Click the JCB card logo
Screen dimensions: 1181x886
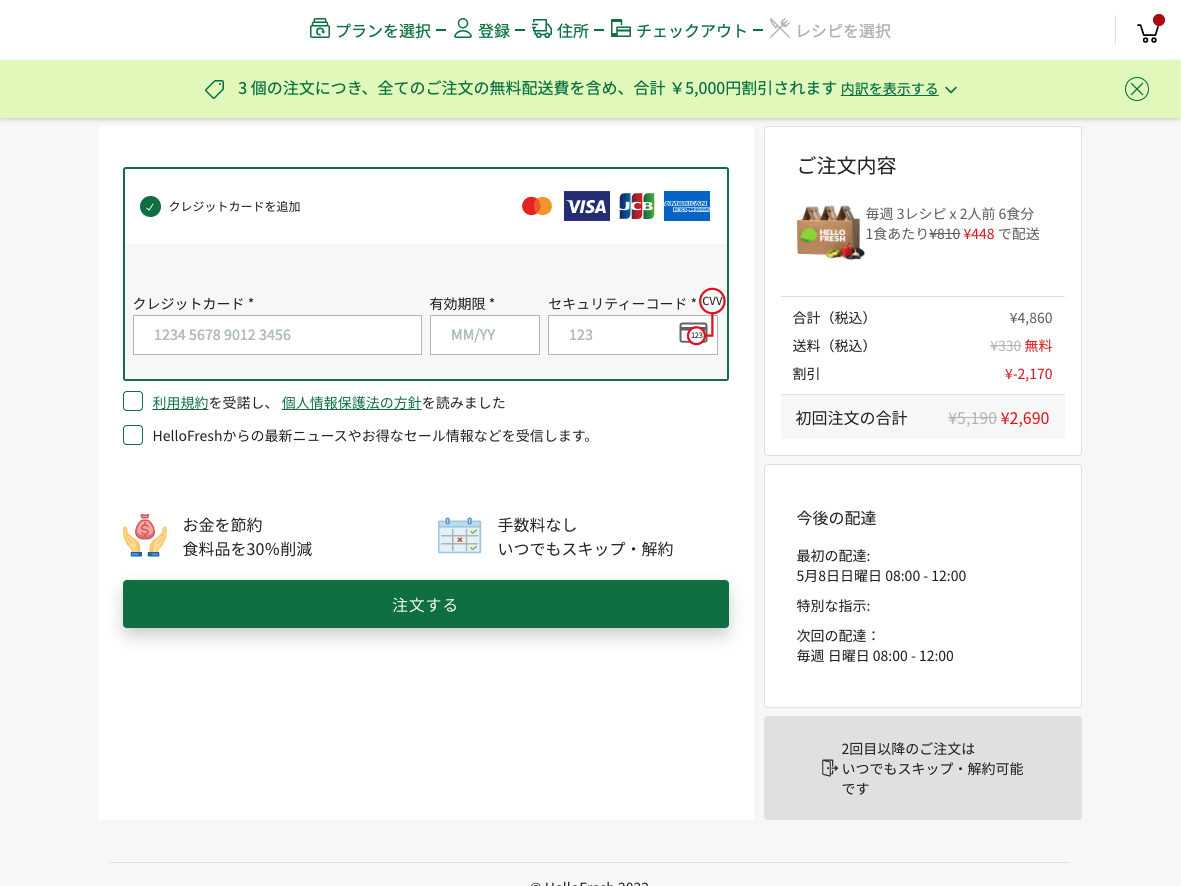click(x=636, y=206)
